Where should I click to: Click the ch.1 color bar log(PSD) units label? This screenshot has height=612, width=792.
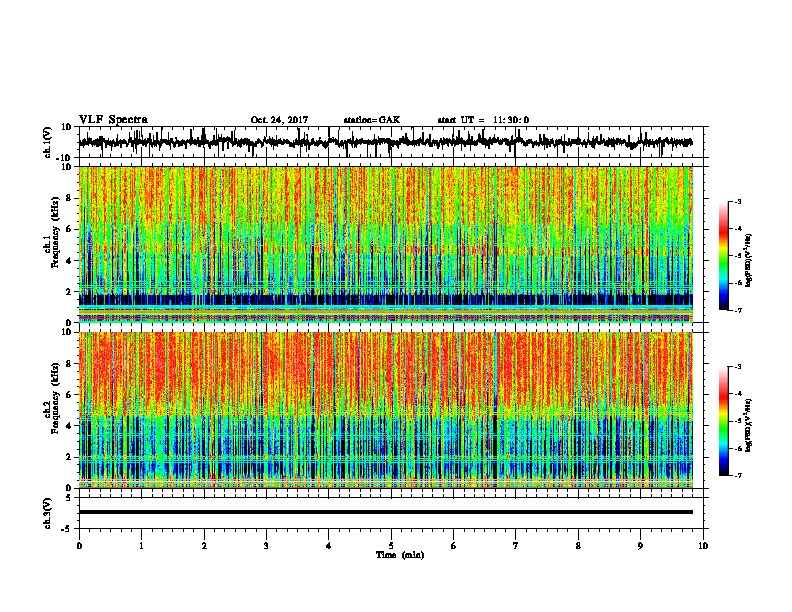pyautogui.click(x=748, y=261)
